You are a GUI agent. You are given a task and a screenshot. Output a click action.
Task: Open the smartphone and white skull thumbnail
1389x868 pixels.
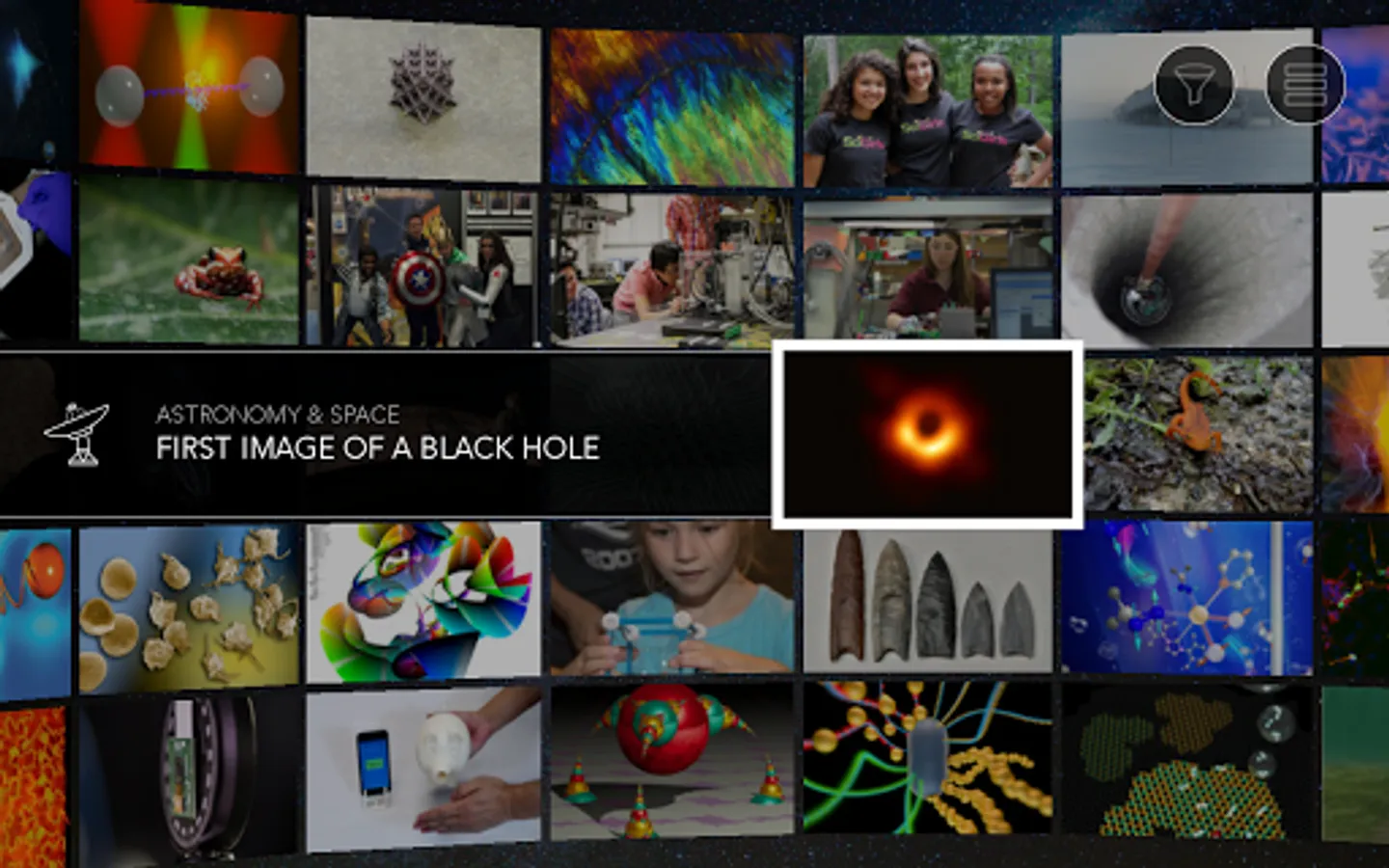point(423,769)
